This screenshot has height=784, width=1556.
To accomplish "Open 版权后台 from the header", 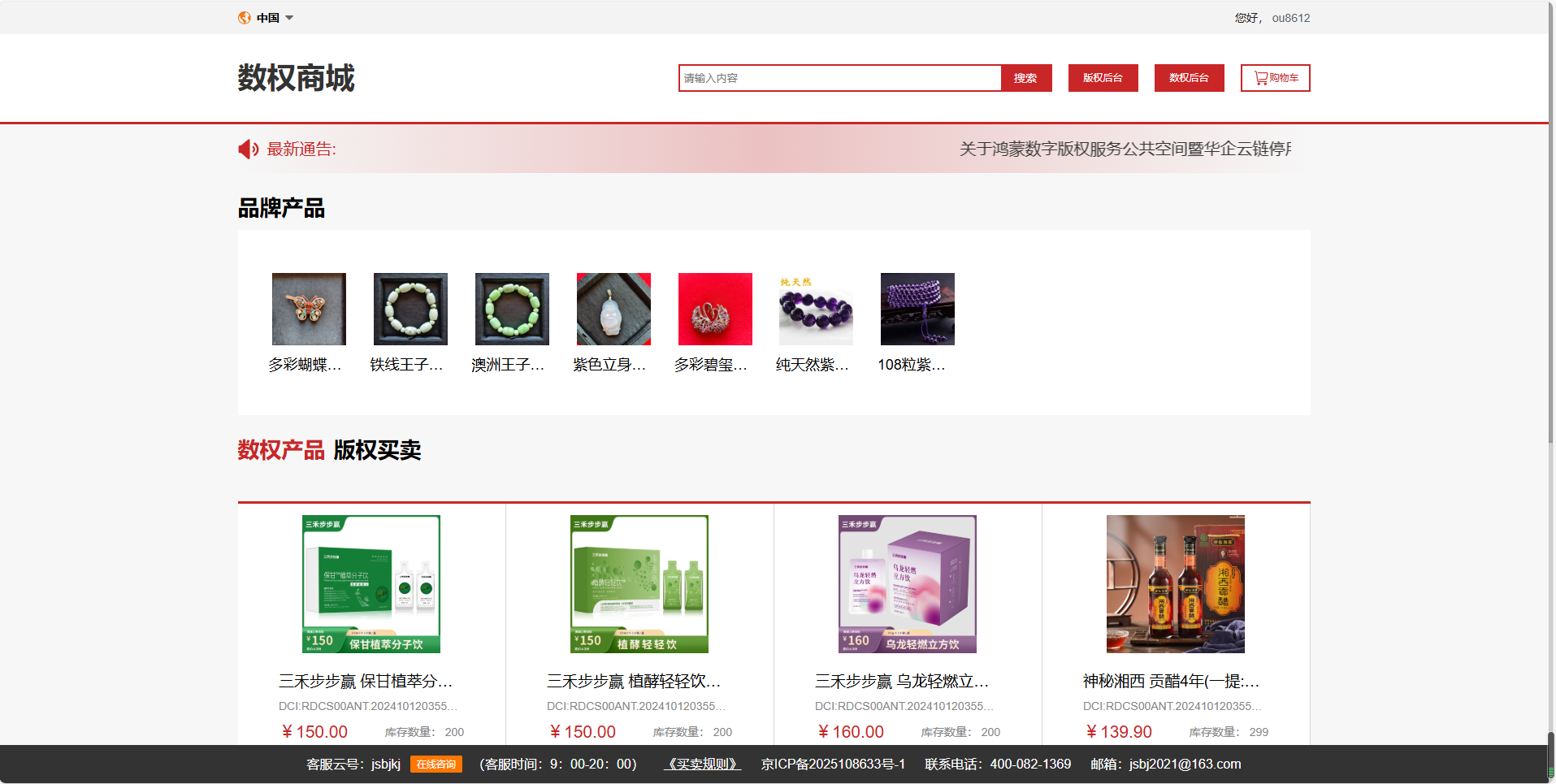I will click(x=1103, y=78).
